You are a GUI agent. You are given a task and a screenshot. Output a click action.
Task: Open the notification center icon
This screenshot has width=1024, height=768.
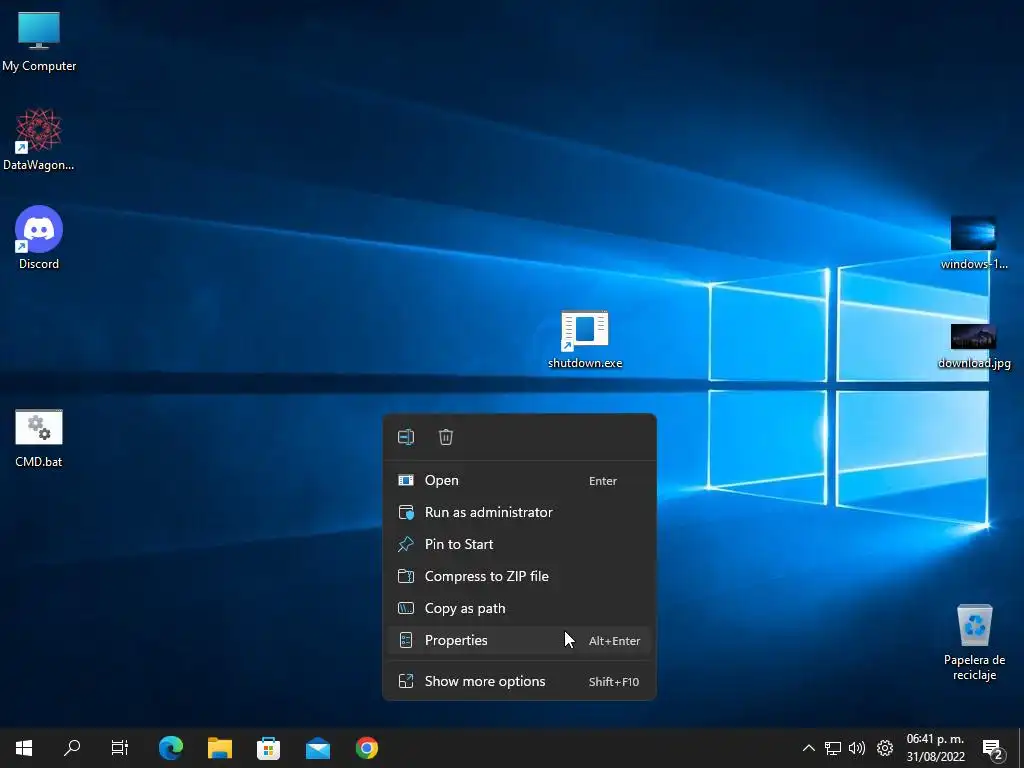993,748
